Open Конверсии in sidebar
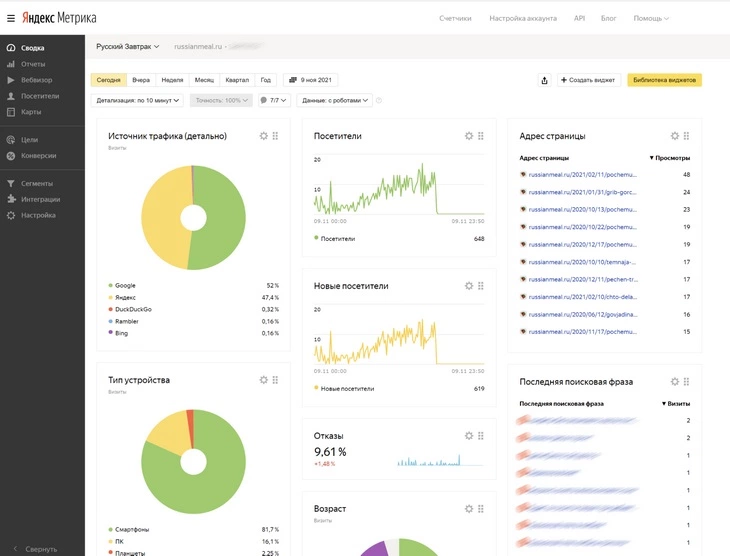Viewport: 730px width, 556px height. pyautogui.click(x=38, y=156)
